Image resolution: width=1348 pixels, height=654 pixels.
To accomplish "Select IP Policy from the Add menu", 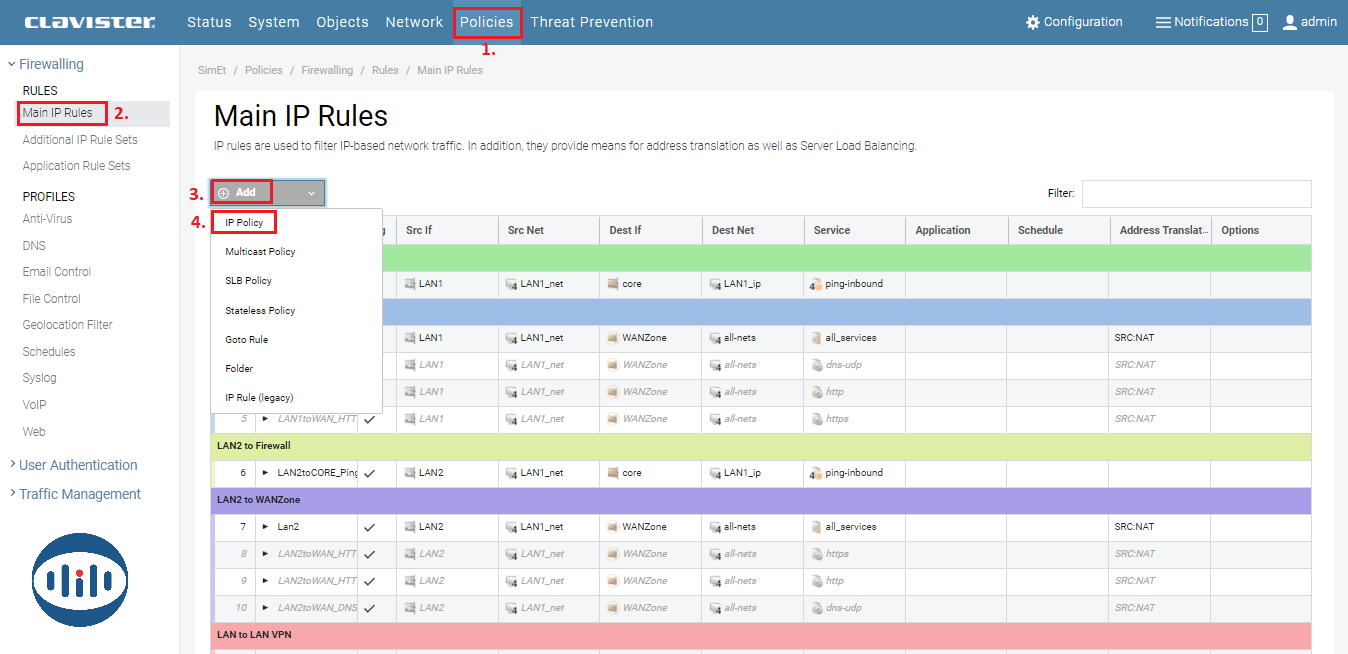I will pos(244,222).
